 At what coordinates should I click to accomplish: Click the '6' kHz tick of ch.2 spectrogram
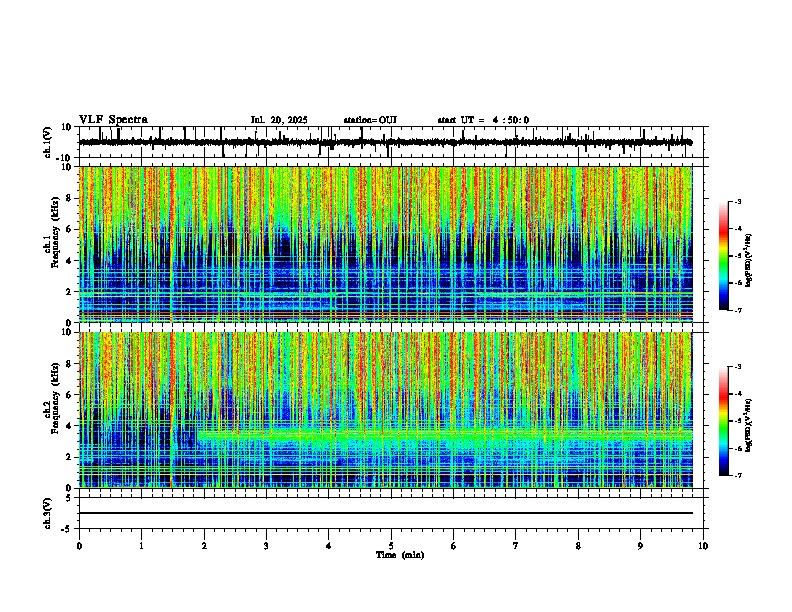[x=70, y=395]
